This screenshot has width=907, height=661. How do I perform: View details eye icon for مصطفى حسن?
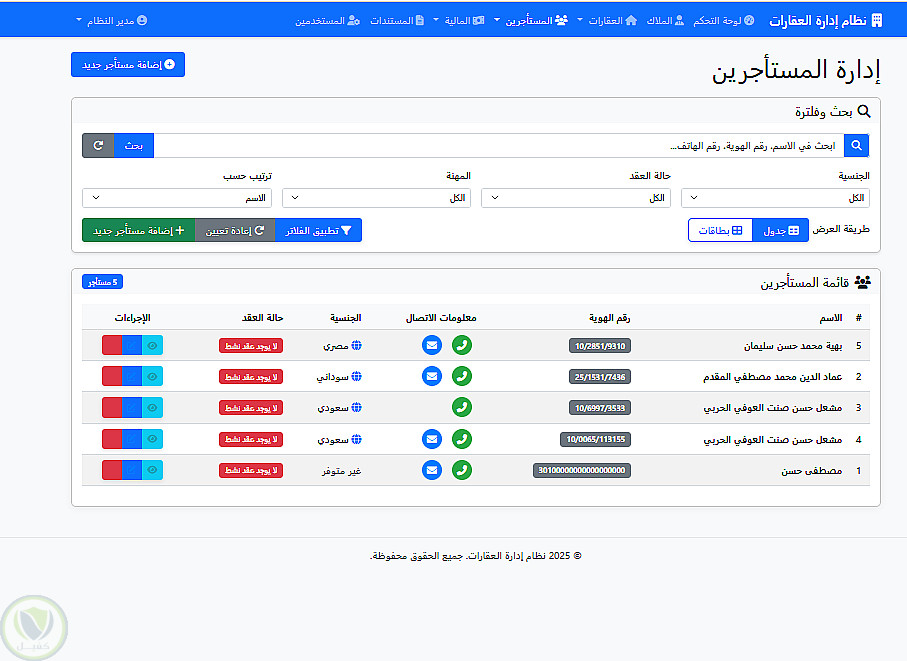click(153, 470)
